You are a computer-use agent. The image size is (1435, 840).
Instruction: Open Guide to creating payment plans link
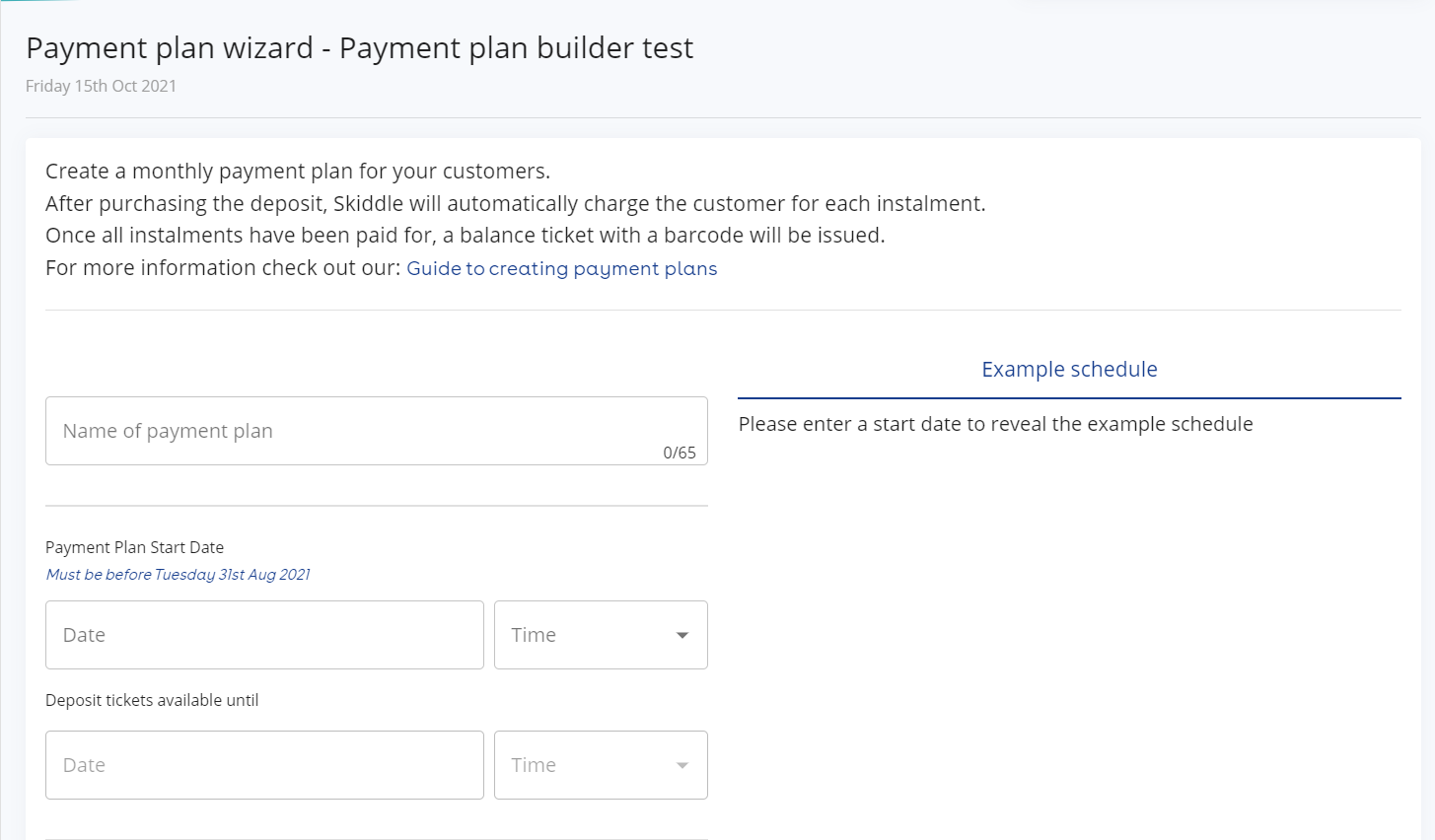561,269
